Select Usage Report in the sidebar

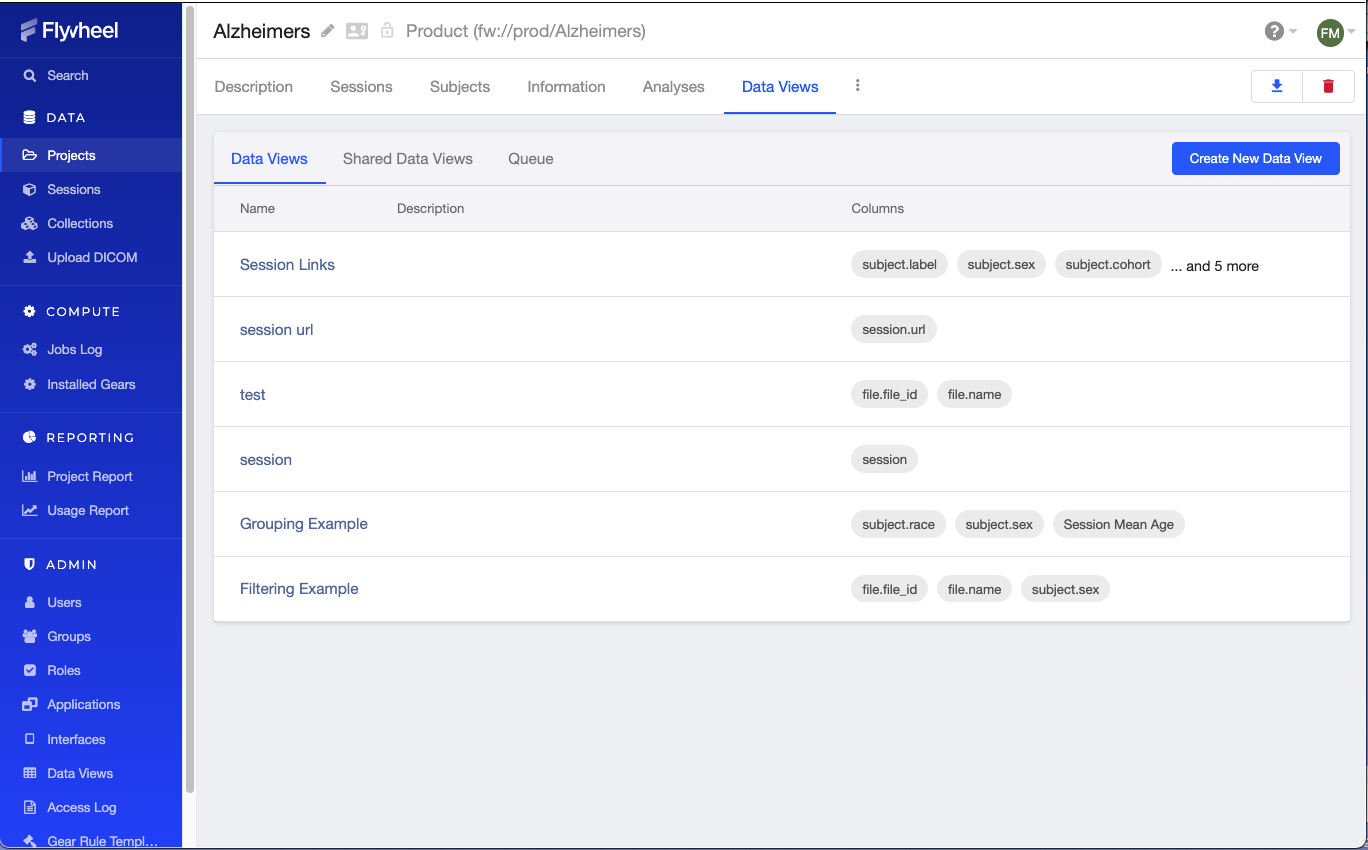[x=88, y=510]
